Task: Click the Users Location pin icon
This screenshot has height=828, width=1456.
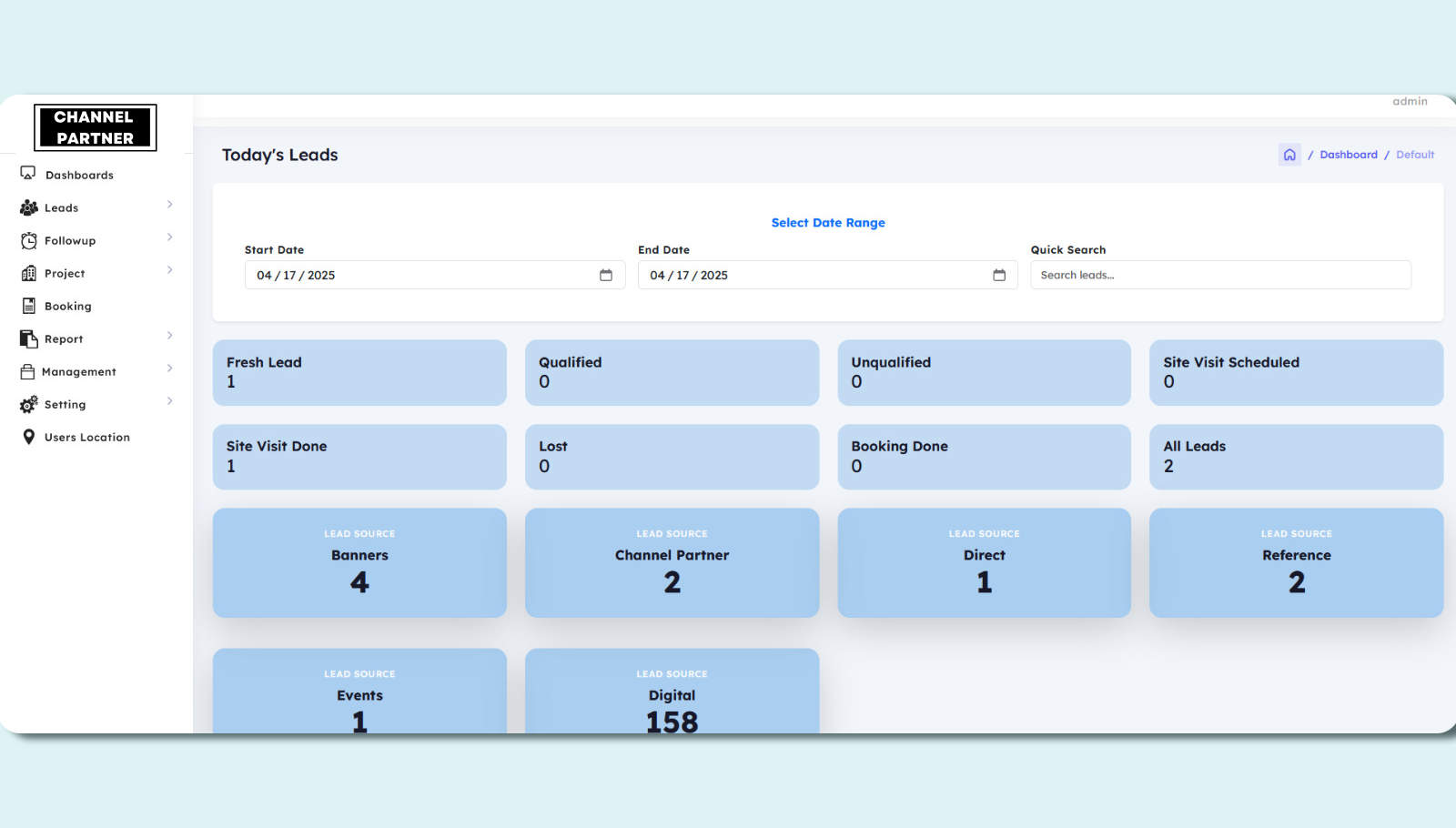Action: [x=29, y=437]
